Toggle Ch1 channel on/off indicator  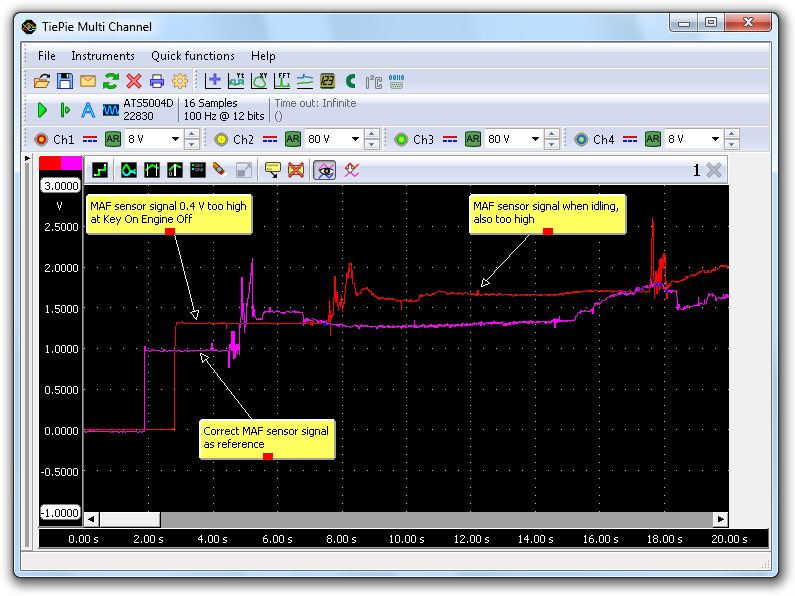[41, 140]
